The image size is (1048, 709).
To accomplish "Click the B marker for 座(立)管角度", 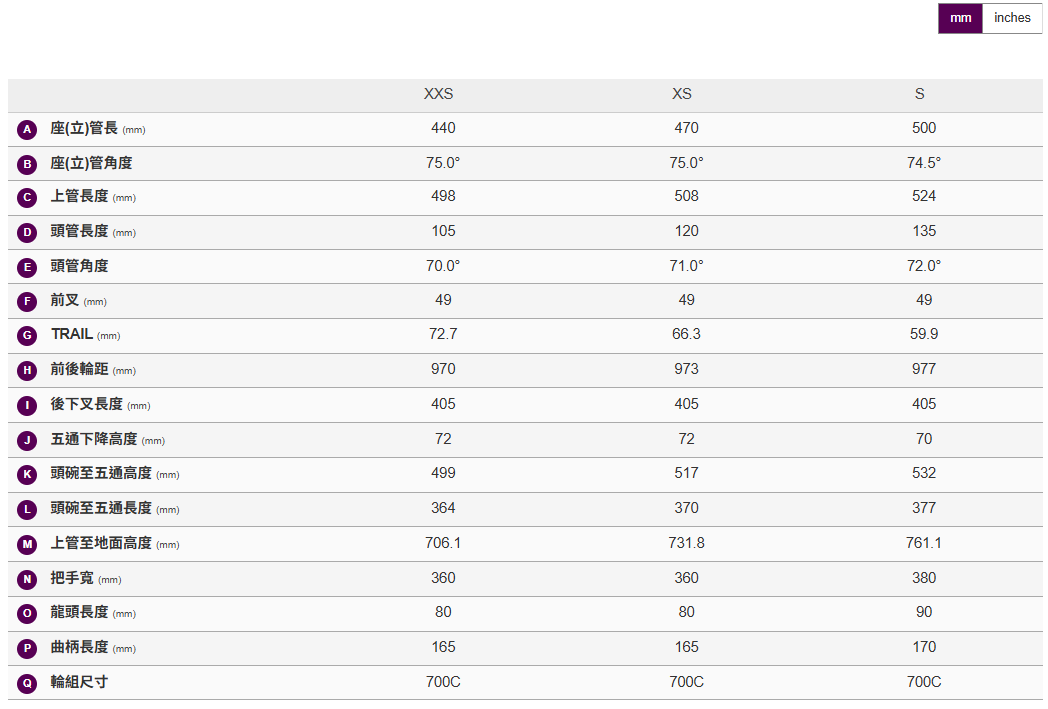I will coord(27,164).
